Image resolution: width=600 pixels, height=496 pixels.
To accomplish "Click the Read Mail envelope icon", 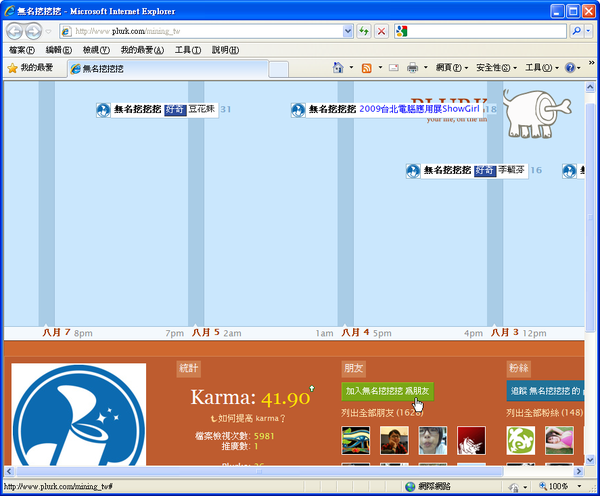I will [393, 68].
